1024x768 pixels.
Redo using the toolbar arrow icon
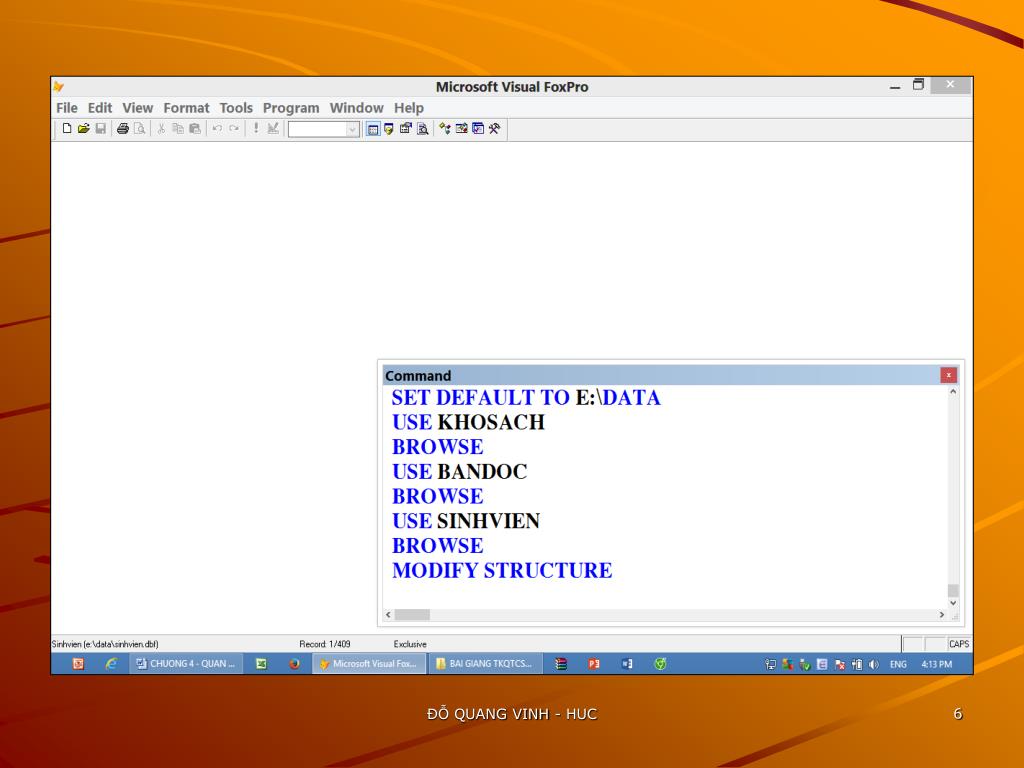click(x=234, y=129)
